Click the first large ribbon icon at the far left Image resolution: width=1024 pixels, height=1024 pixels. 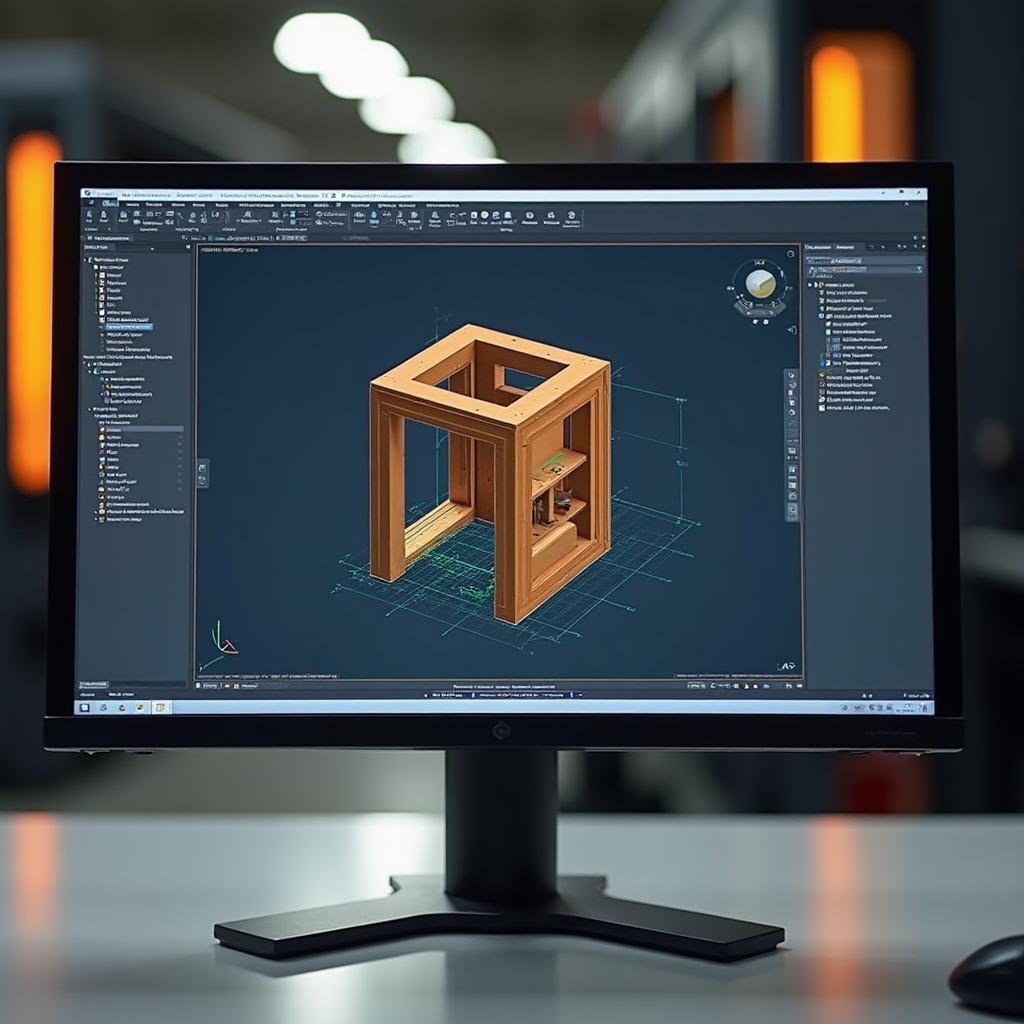tap(89, 217)
